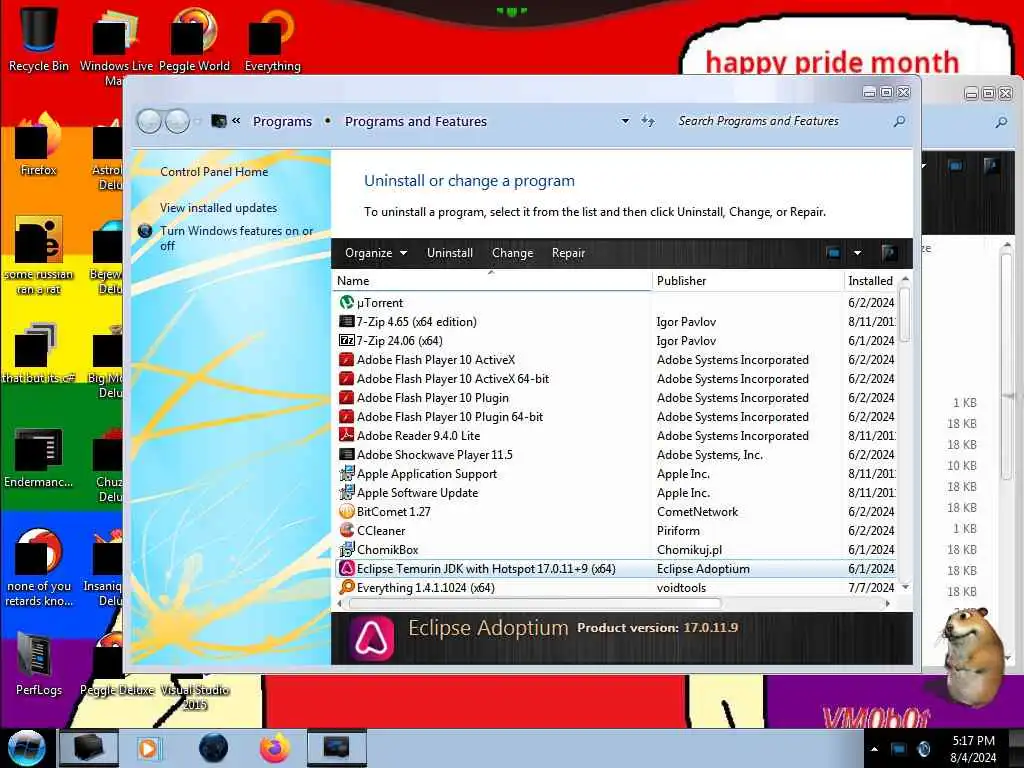1024x768 pixels.
Task: Click the back navigation button
Action: click(150, 121)
